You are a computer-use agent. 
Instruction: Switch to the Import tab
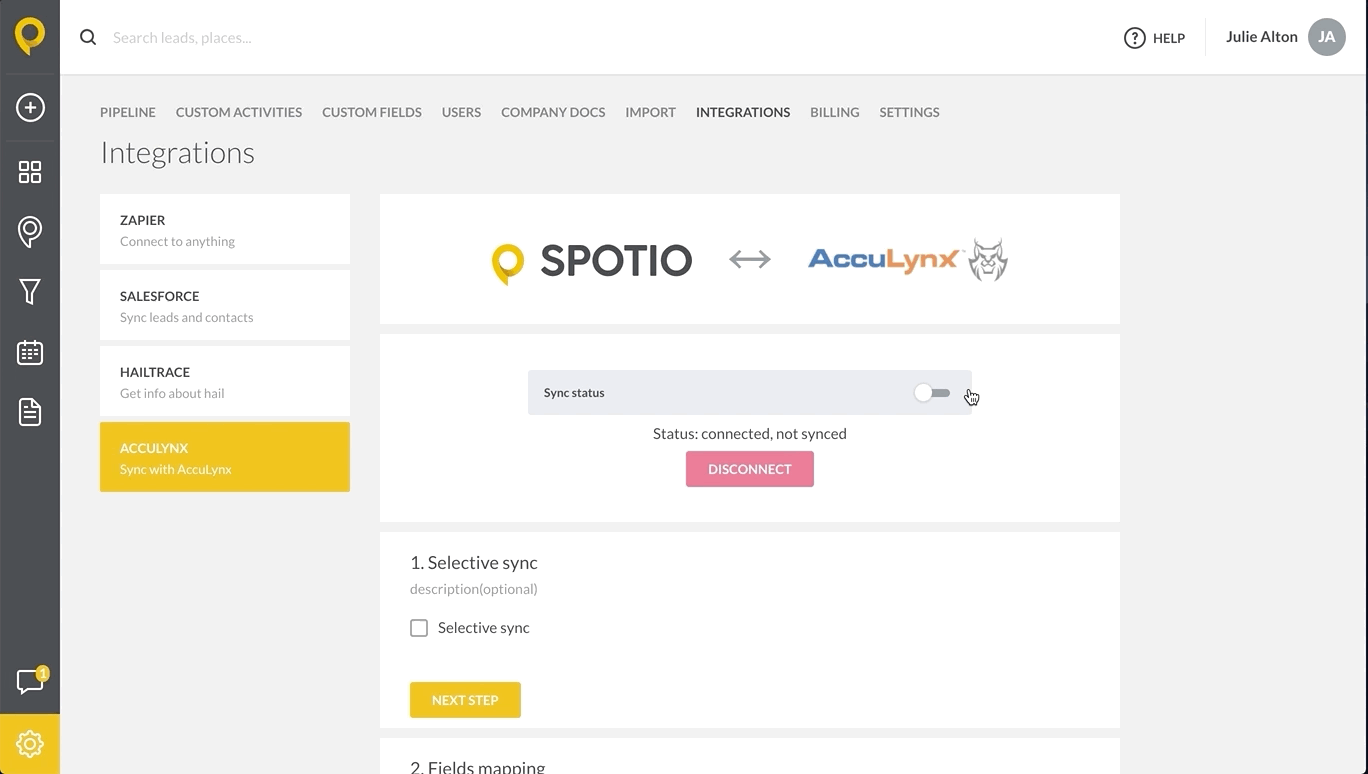pyautogui.click(x=651, y=112)
